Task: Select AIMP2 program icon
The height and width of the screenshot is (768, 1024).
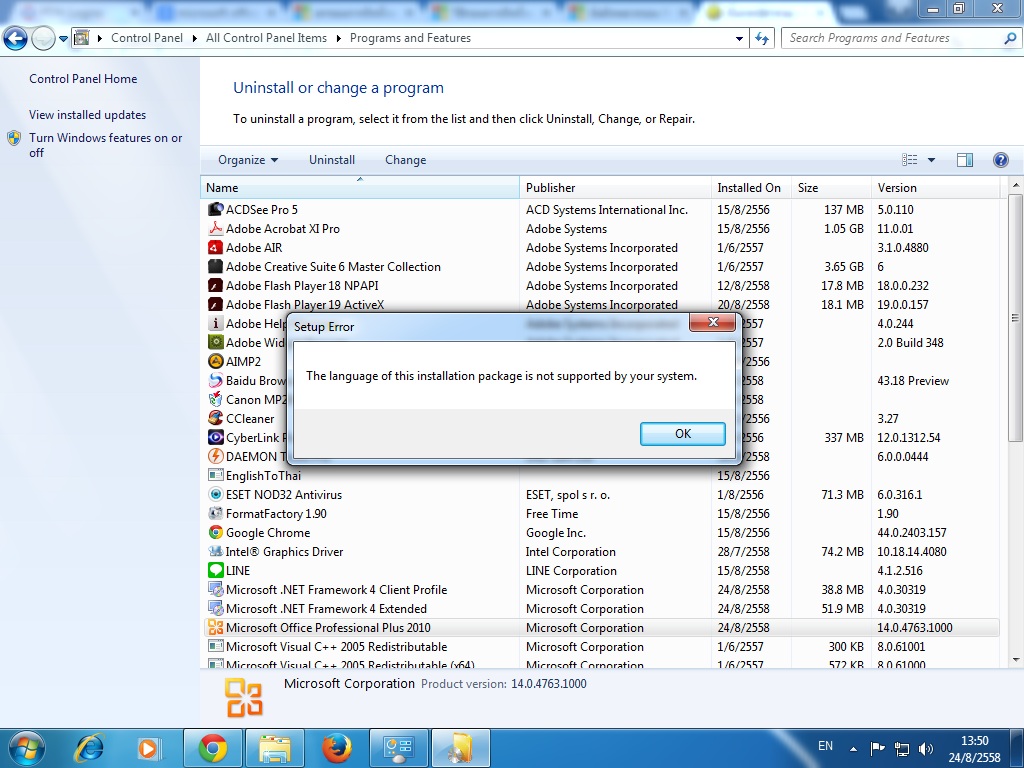Action: coord(216,361)
